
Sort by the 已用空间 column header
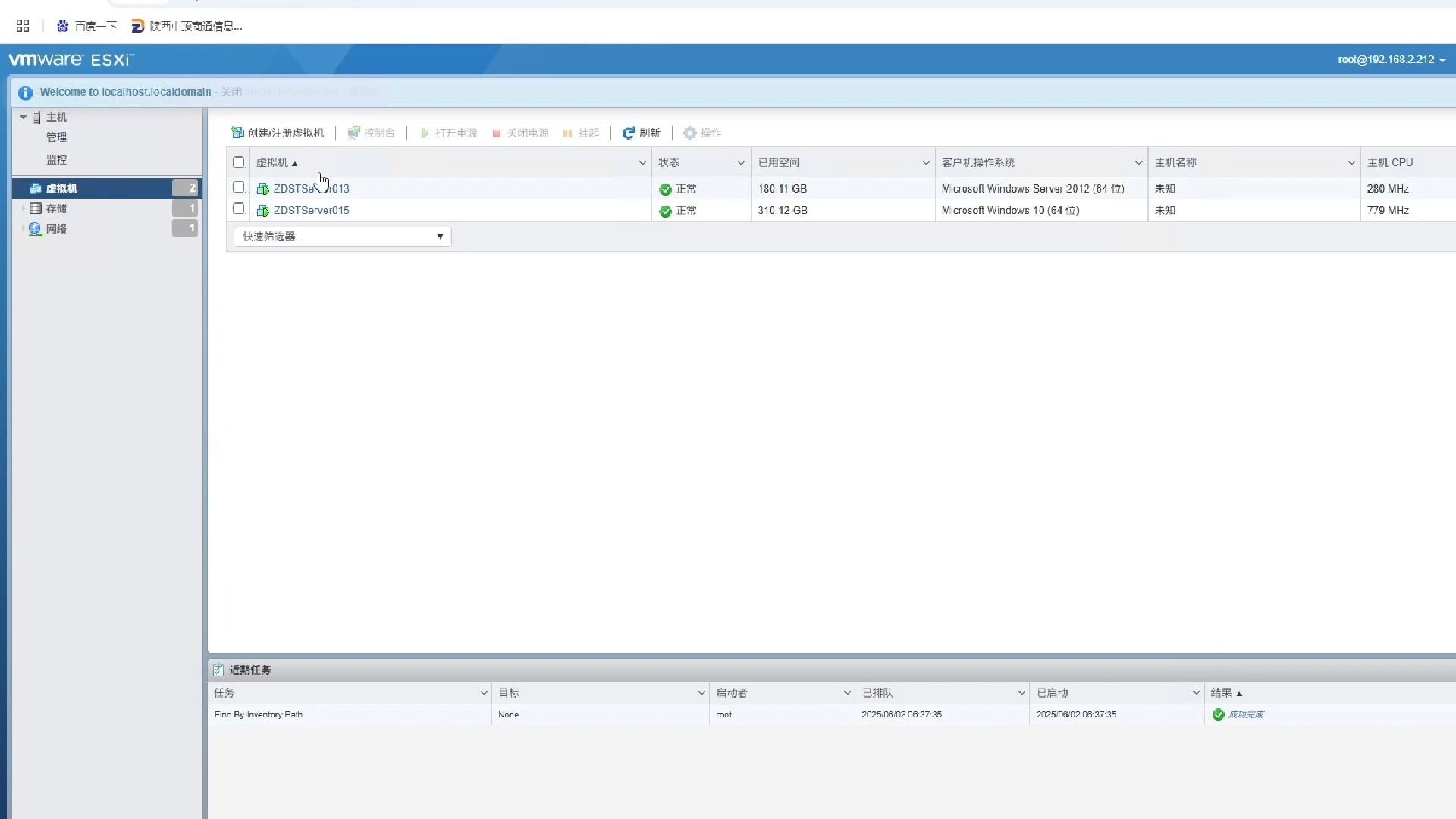(779, 162)
